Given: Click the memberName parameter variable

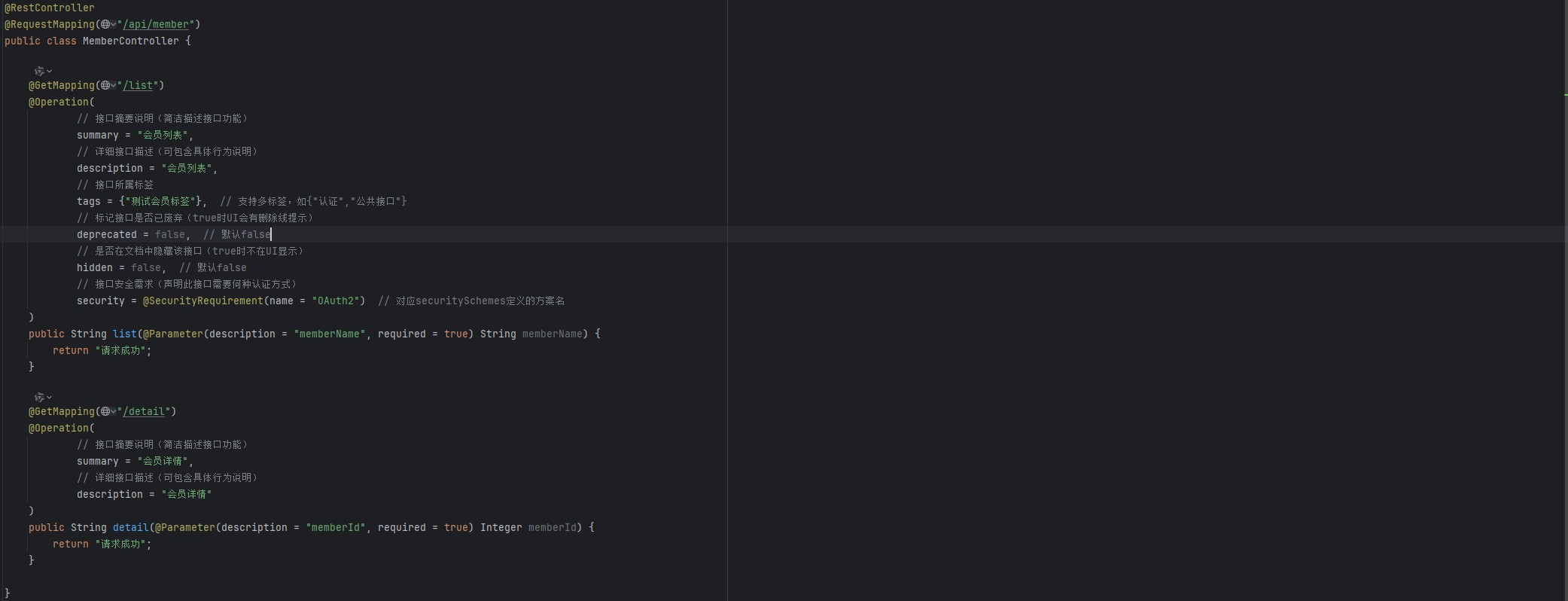Looking at the screenshot, I should tap(553, 334).
